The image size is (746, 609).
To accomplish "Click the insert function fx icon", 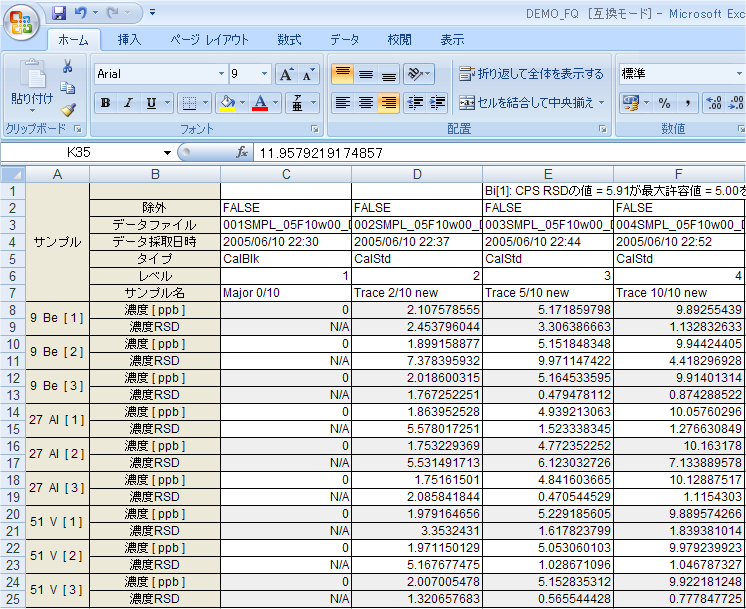I will tap(242, 152).
